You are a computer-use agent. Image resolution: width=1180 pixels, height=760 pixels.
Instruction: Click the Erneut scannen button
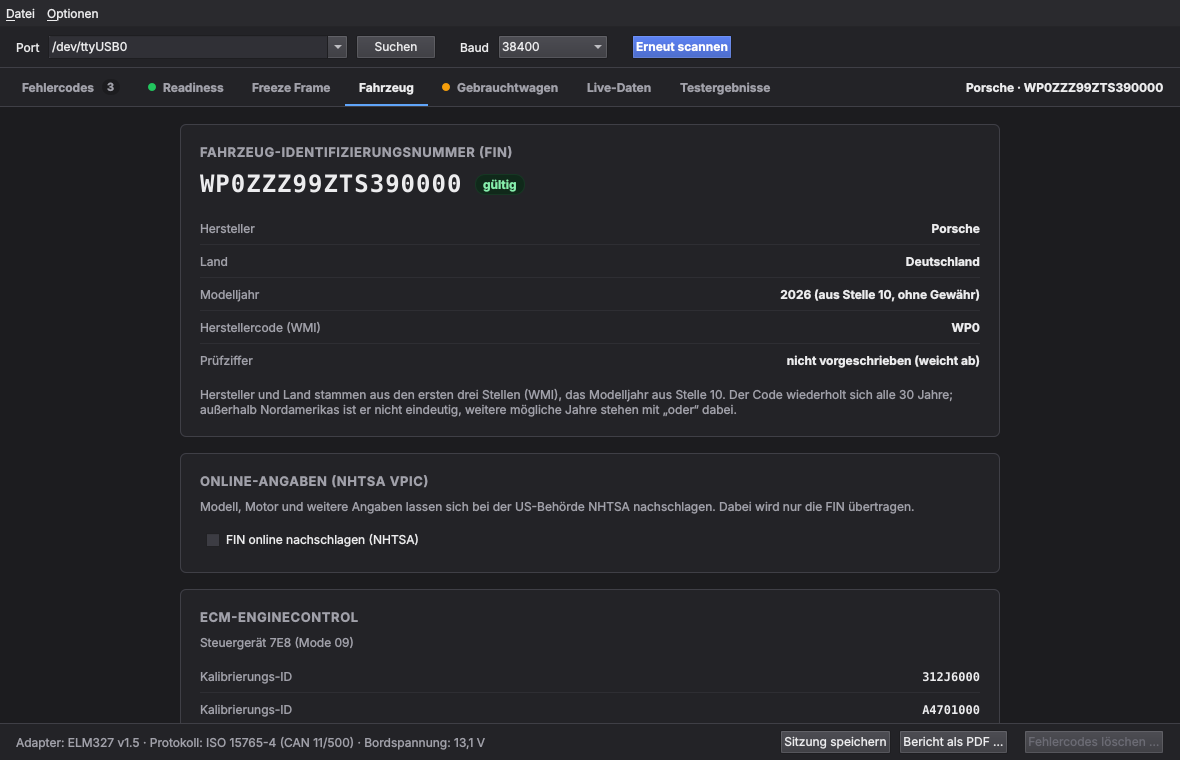pos(682,47)
